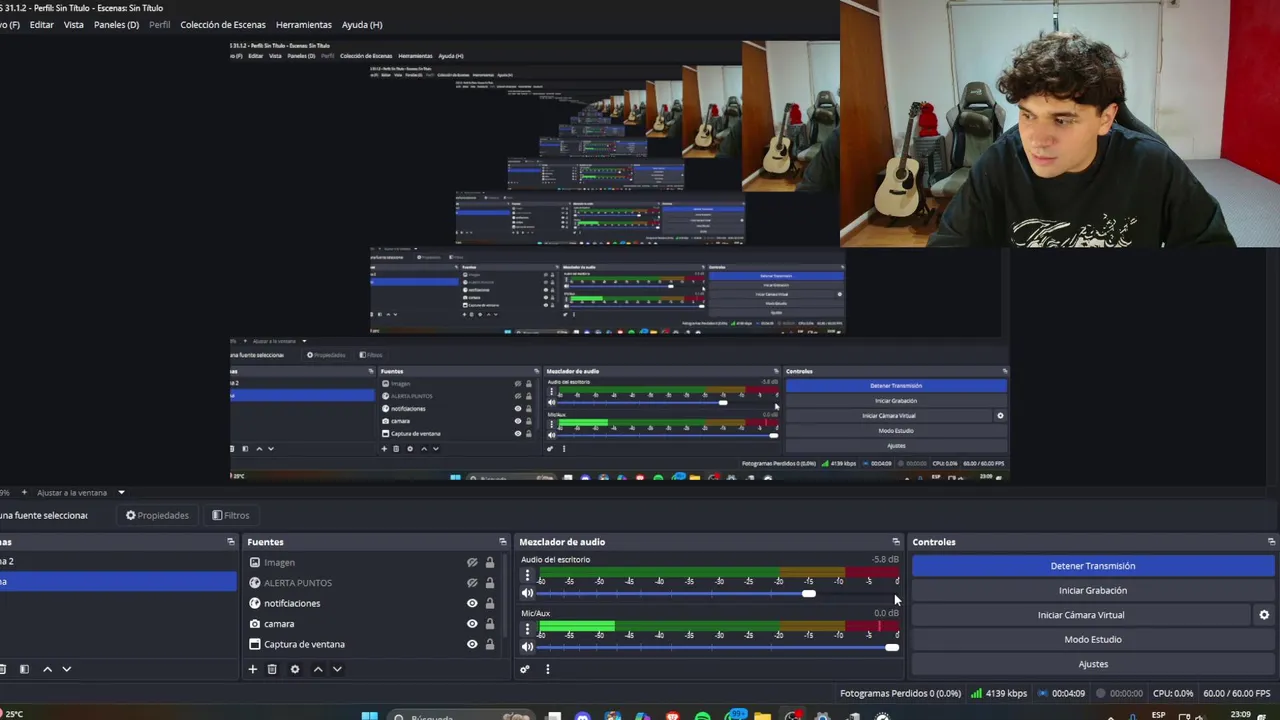Click the notifciaciones globe icon

click(x=255, y=604)
